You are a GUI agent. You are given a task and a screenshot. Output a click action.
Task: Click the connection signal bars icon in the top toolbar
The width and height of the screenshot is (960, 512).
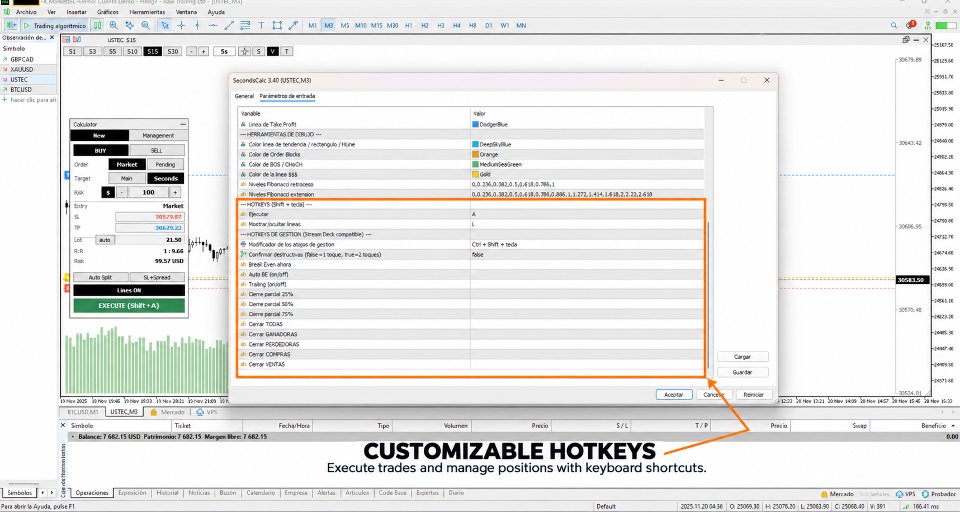(928, 26)
